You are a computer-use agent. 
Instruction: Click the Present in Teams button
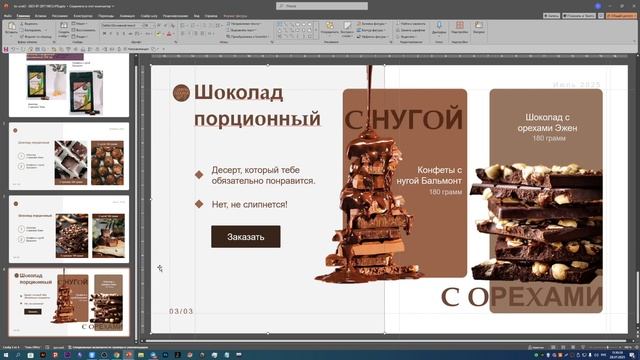pyautogui.click(x=578, y=16)
